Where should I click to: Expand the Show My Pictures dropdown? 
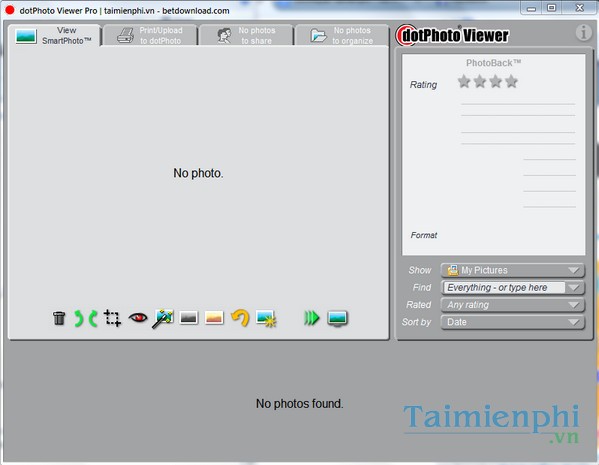point(513,270)
